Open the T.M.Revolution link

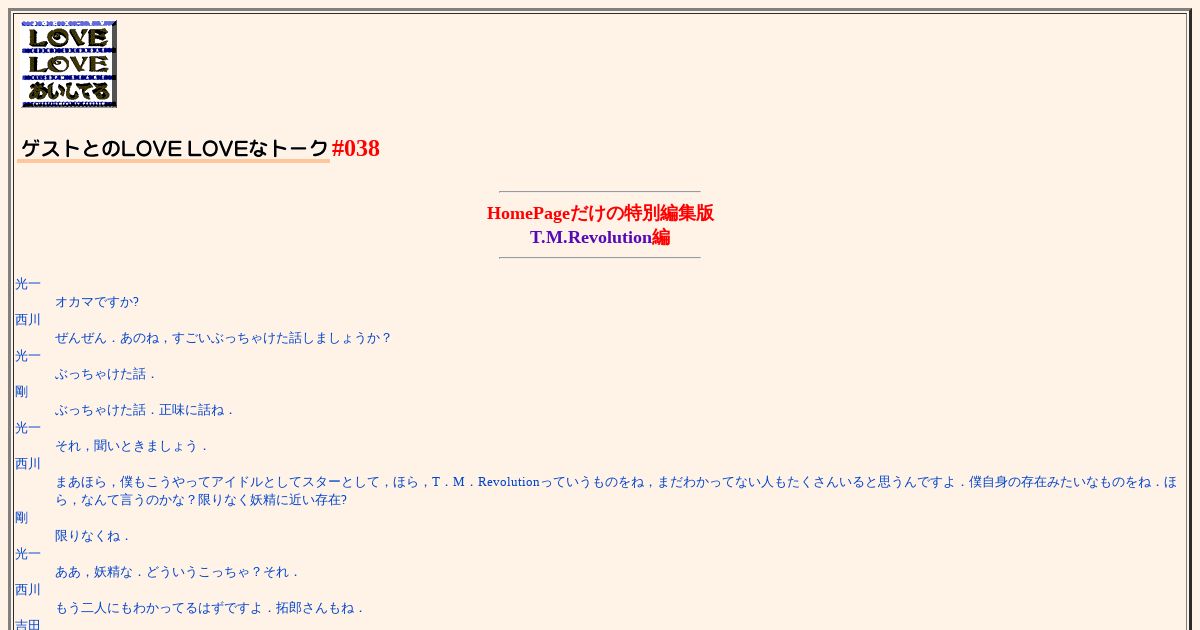pos(591,237)
